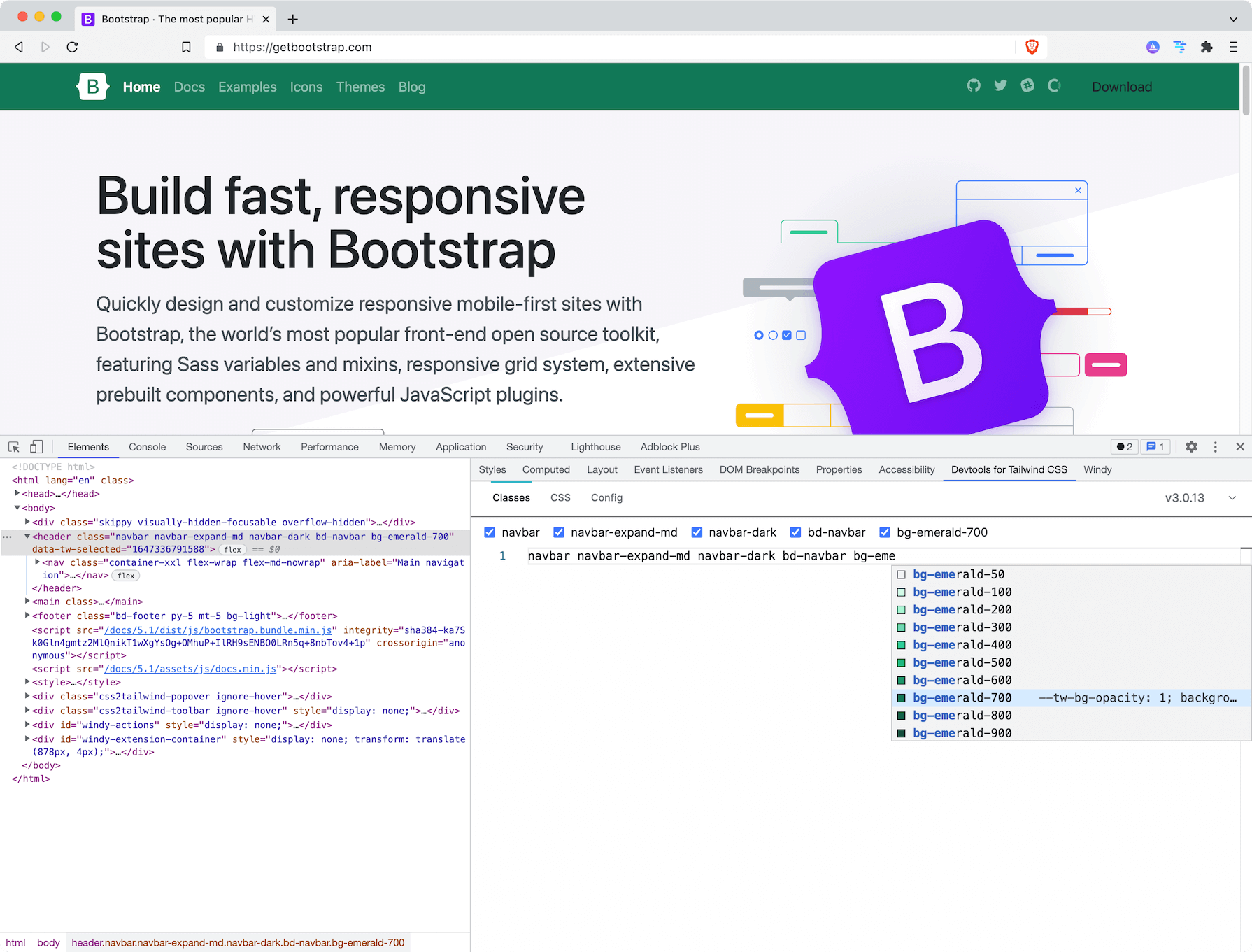This screenshot has width=1252, height=952.
Task: Go back with browser back arrow
Action: pos(19,47)
